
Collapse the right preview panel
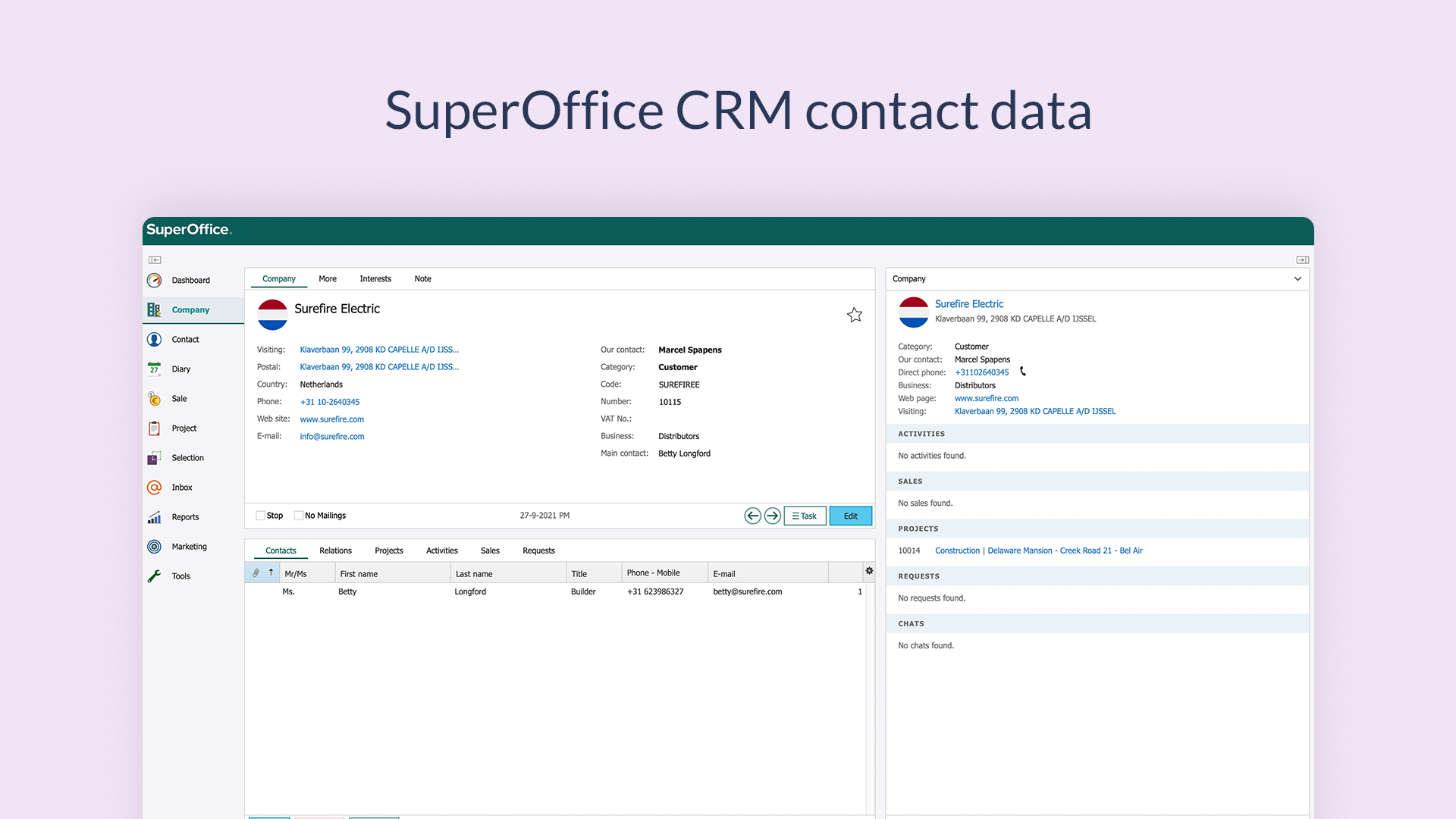click(1303, 260)
